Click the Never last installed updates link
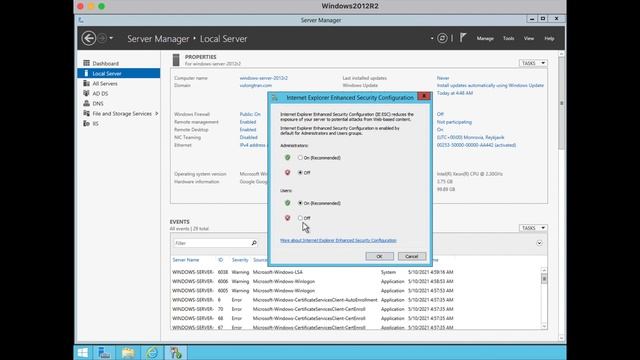The height and width of the screenshot is (360, 640). coord(443,78)
